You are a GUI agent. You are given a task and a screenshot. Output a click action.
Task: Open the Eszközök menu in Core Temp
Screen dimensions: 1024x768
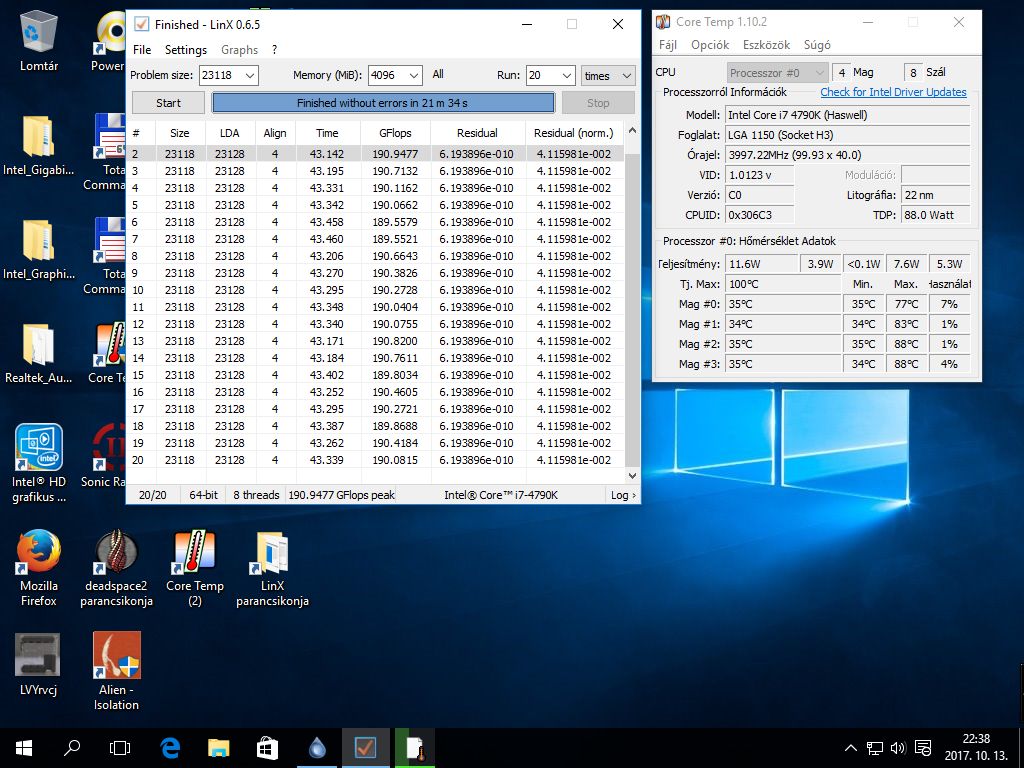(x=766, y=45)
